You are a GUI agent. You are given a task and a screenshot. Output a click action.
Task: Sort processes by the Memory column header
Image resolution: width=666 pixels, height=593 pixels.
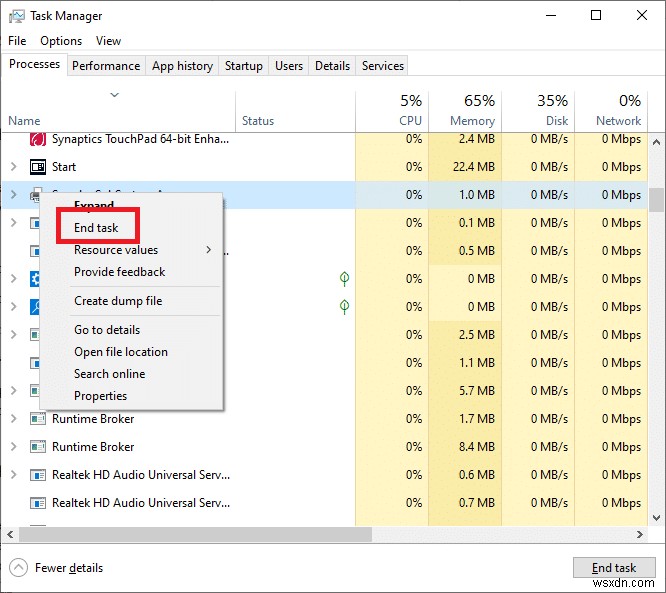tap(472, 110)
